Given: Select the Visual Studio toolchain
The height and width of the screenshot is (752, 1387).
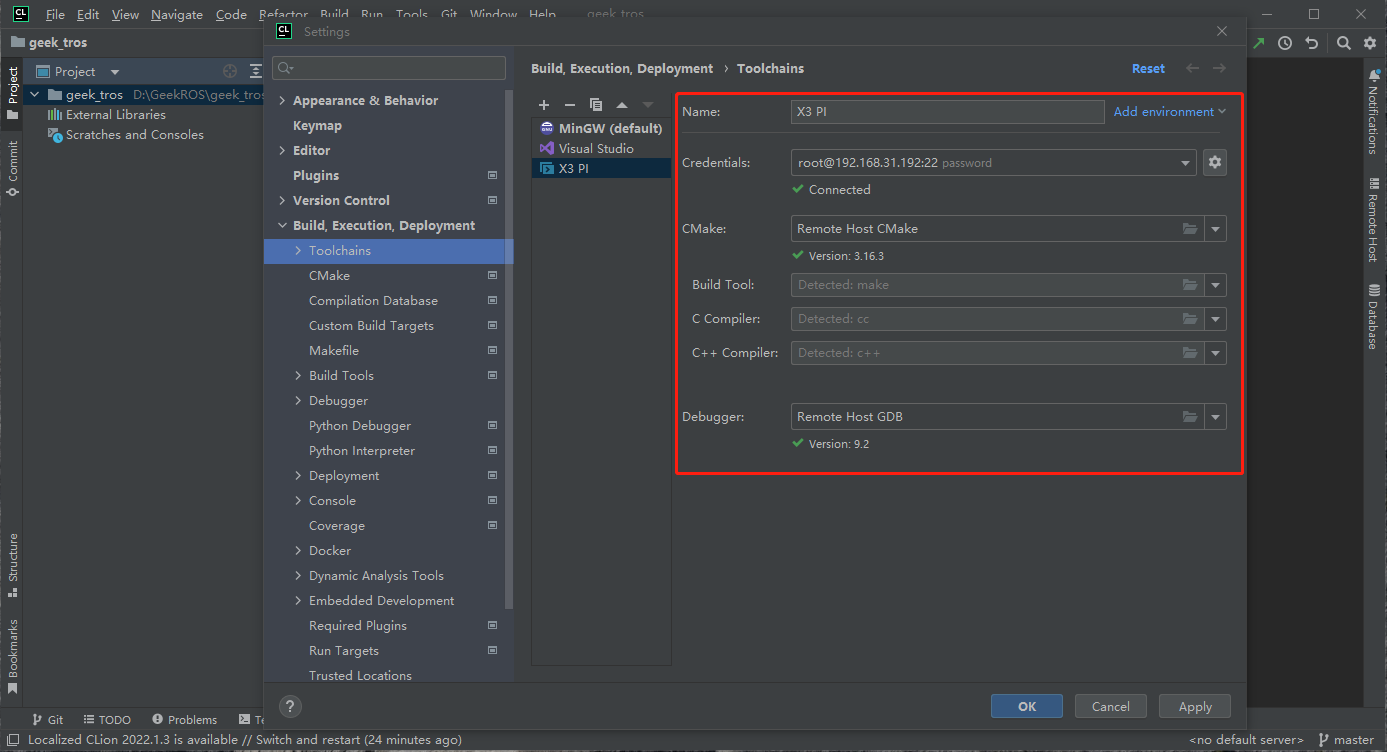Looking at the screenshot, I should (x=596, y=148).
